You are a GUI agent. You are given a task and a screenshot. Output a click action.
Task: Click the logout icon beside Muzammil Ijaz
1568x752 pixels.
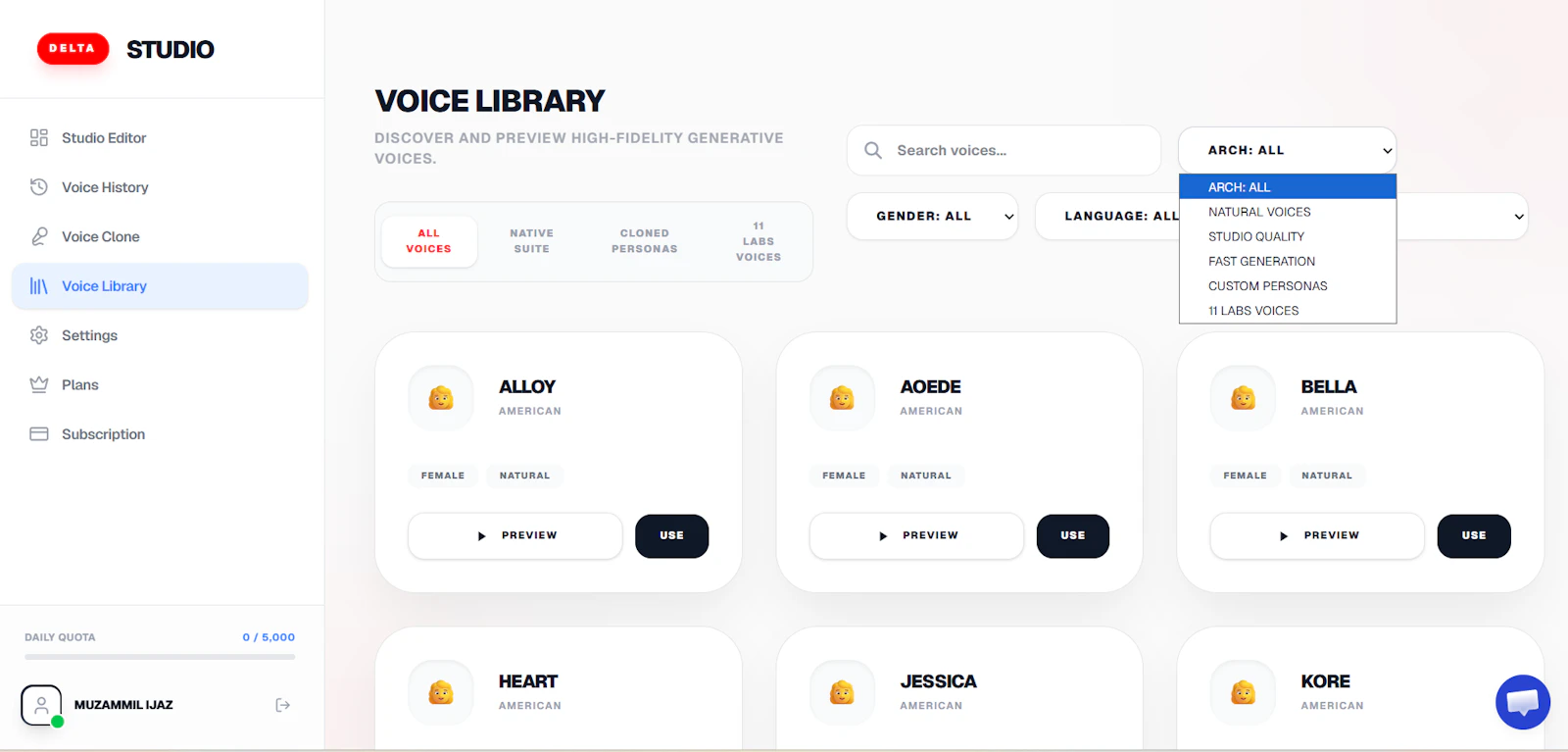283,705
